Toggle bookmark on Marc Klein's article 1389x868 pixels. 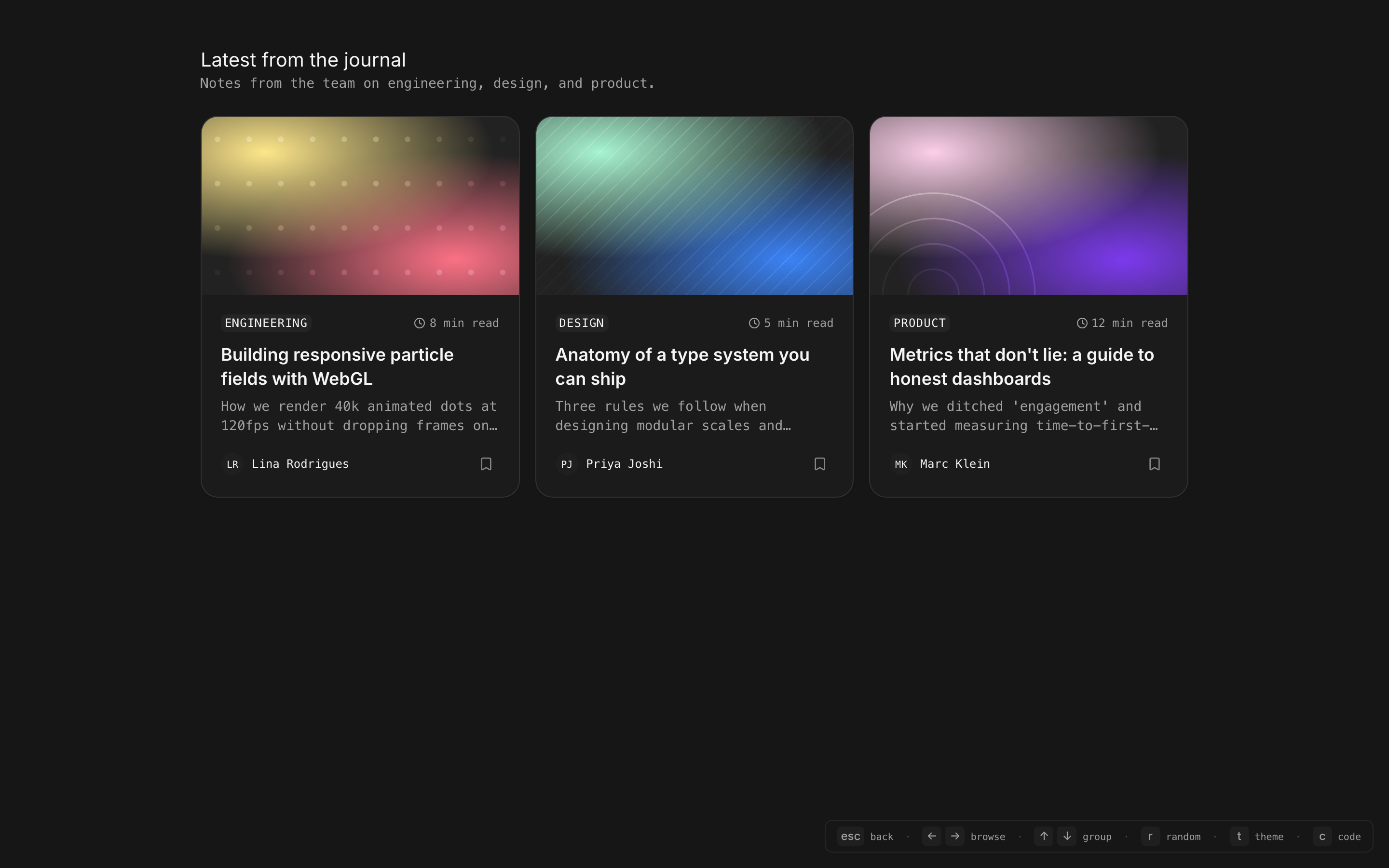[1154, 464]
